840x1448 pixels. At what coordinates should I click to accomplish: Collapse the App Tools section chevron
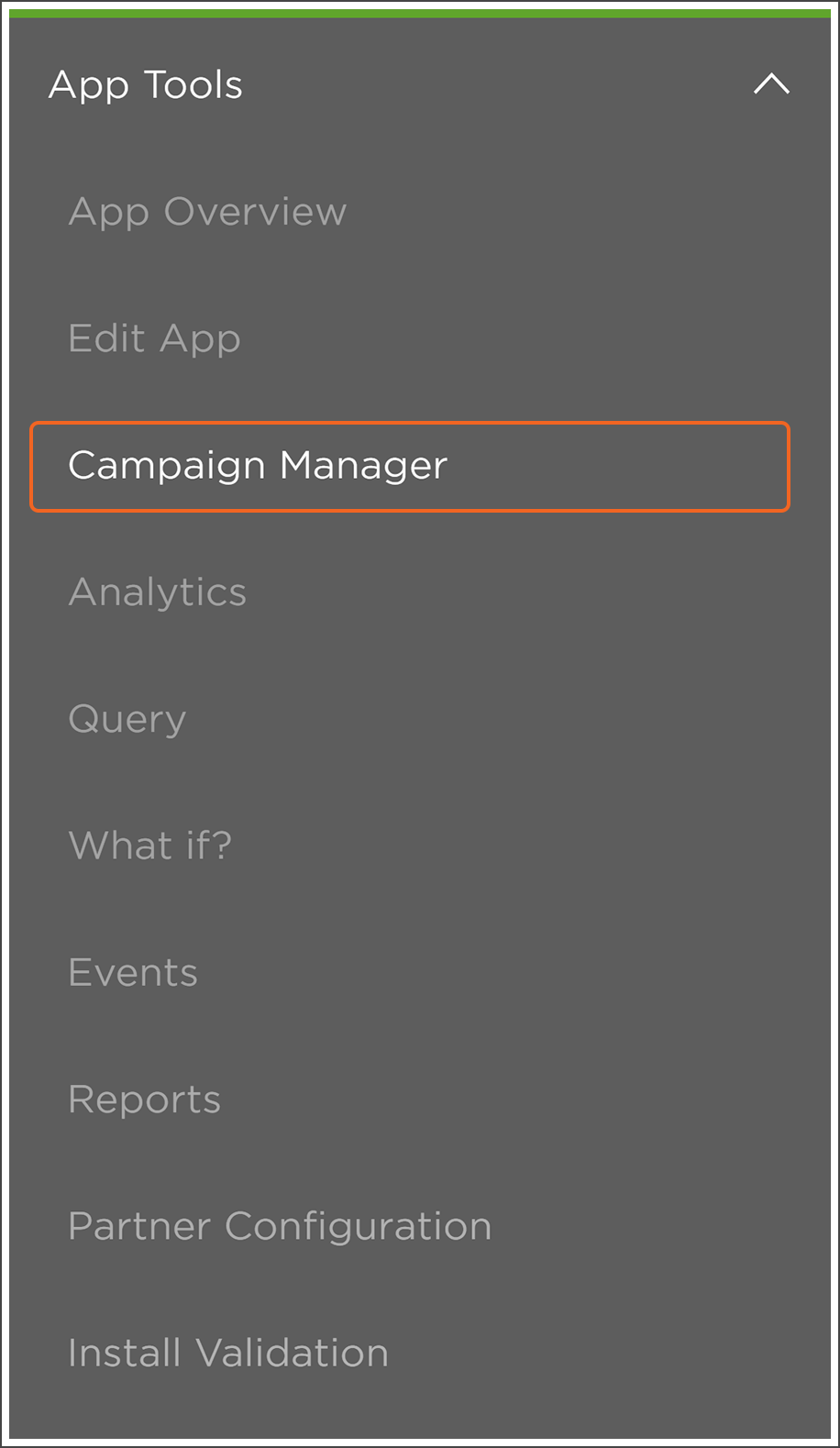point(771,84)
